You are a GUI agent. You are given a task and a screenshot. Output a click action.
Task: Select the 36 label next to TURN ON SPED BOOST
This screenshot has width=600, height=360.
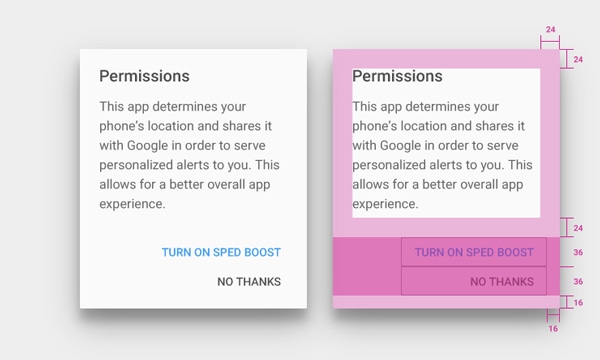coord(578,252)
